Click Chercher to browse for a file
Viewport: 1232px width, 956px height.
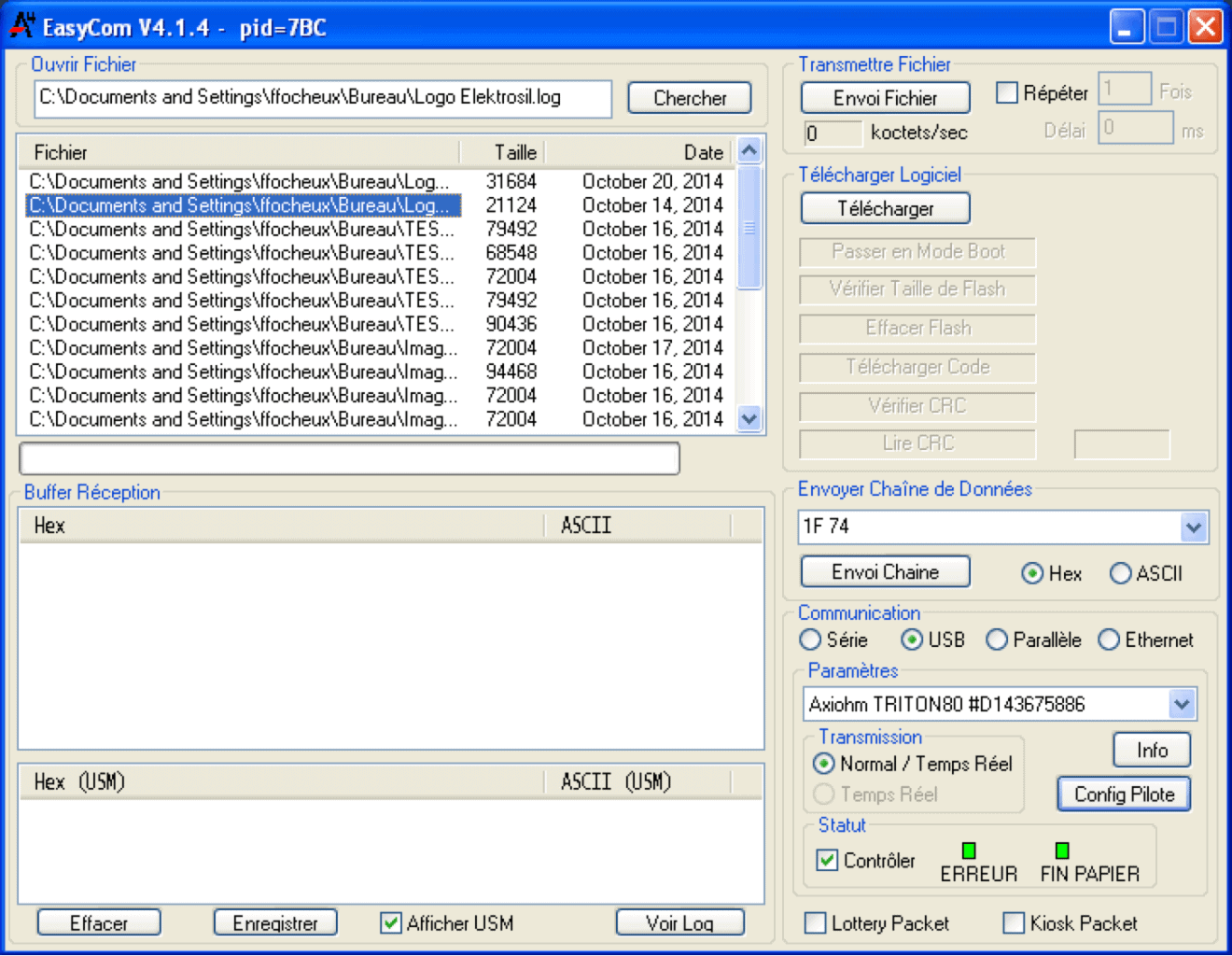pyautogui.click(x=689, y=97)
